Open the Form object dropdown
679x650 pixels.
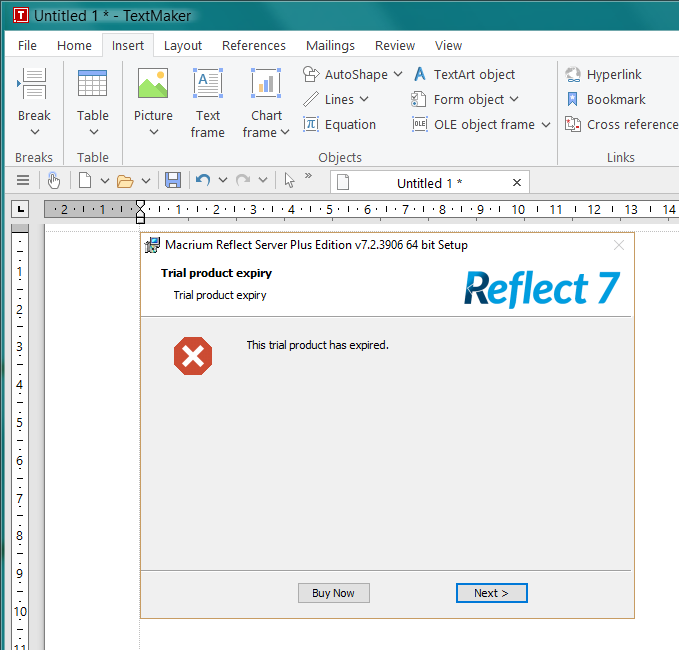click(x=465, y=100)
